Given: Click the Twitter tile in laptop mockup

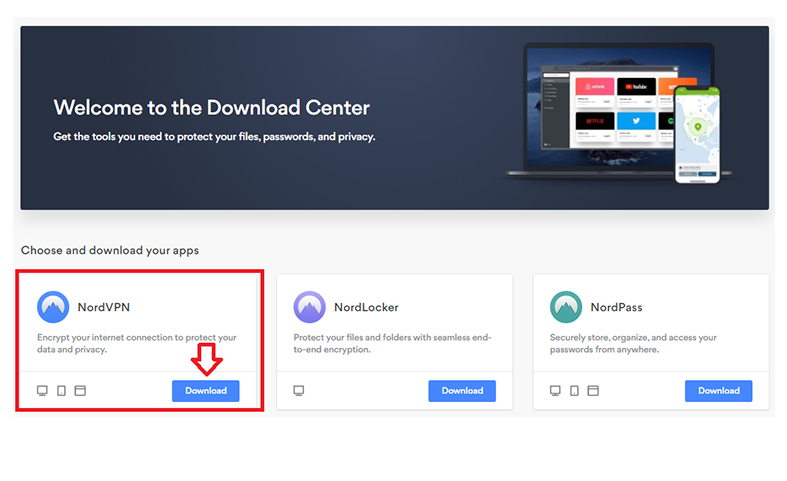Looking at the screenshot, I should [636, 125].
